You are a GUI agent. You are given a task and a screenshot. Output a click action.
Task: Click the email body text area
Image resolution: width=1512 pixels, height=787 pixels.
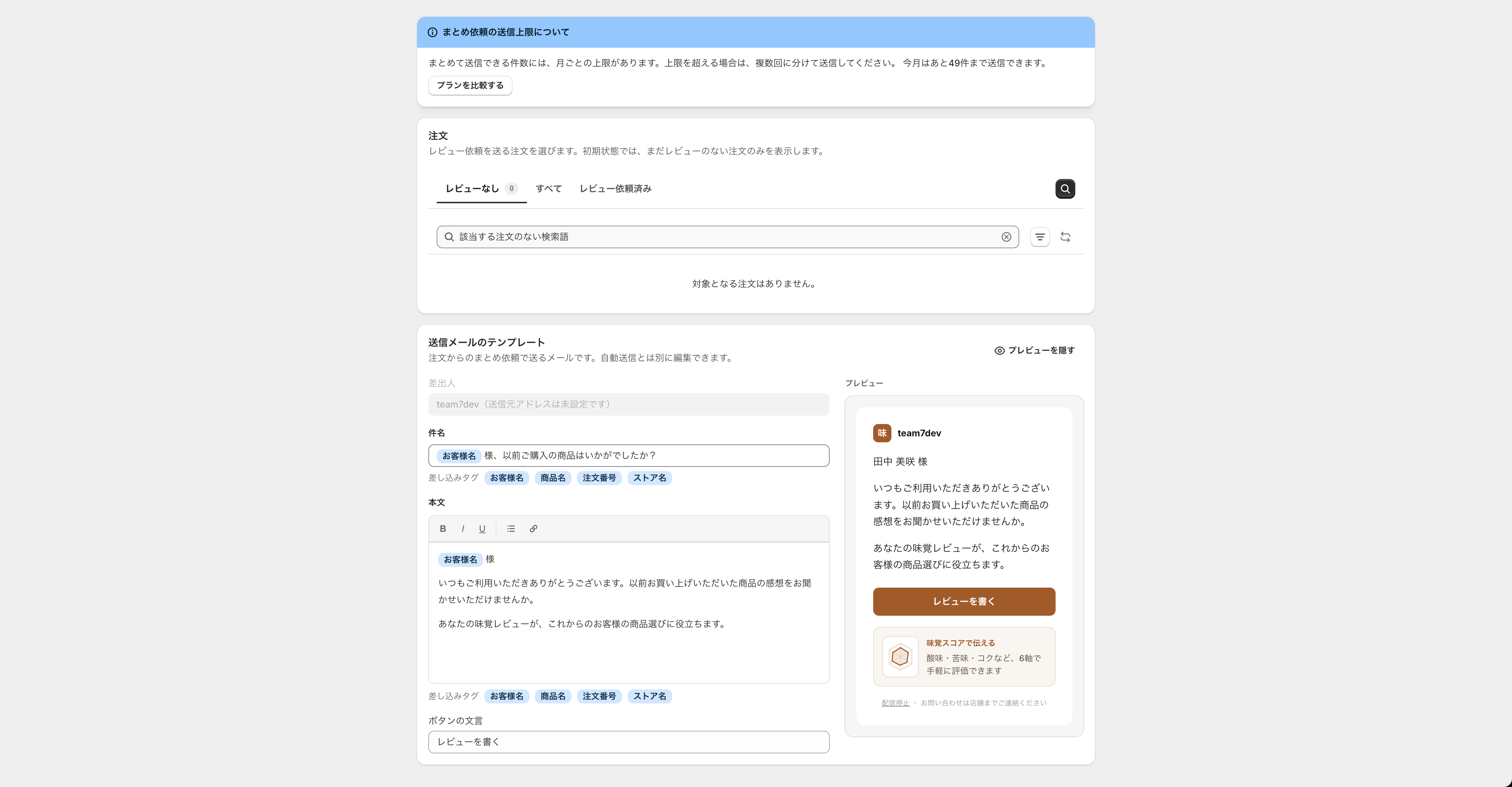point(629,613)
